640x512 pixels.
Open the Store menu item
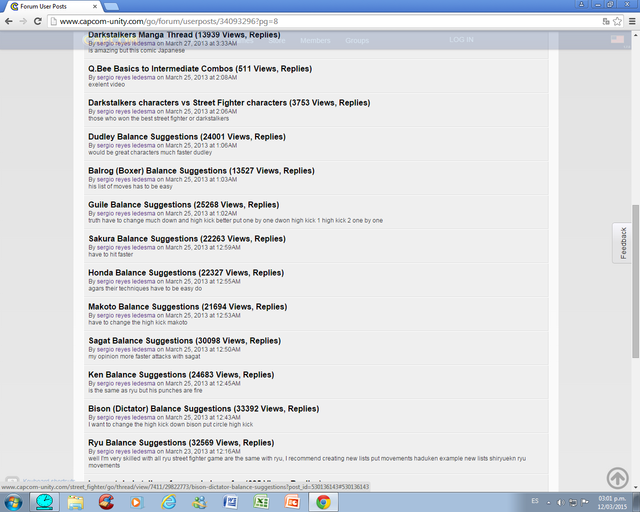point(277,40)
